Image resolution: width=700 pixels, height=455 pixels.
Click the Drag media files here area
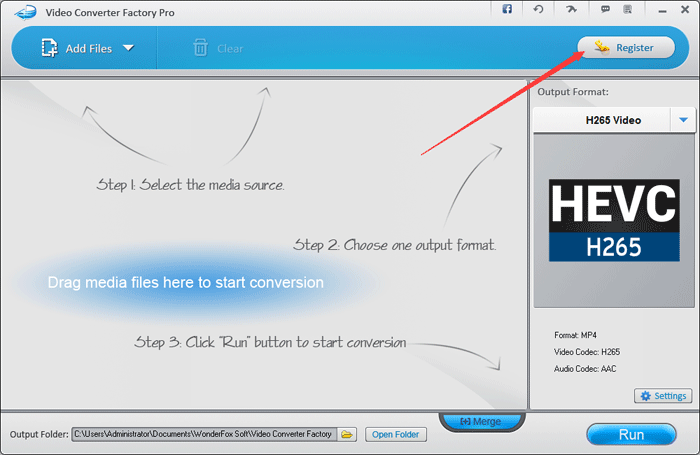pos(186,282)
